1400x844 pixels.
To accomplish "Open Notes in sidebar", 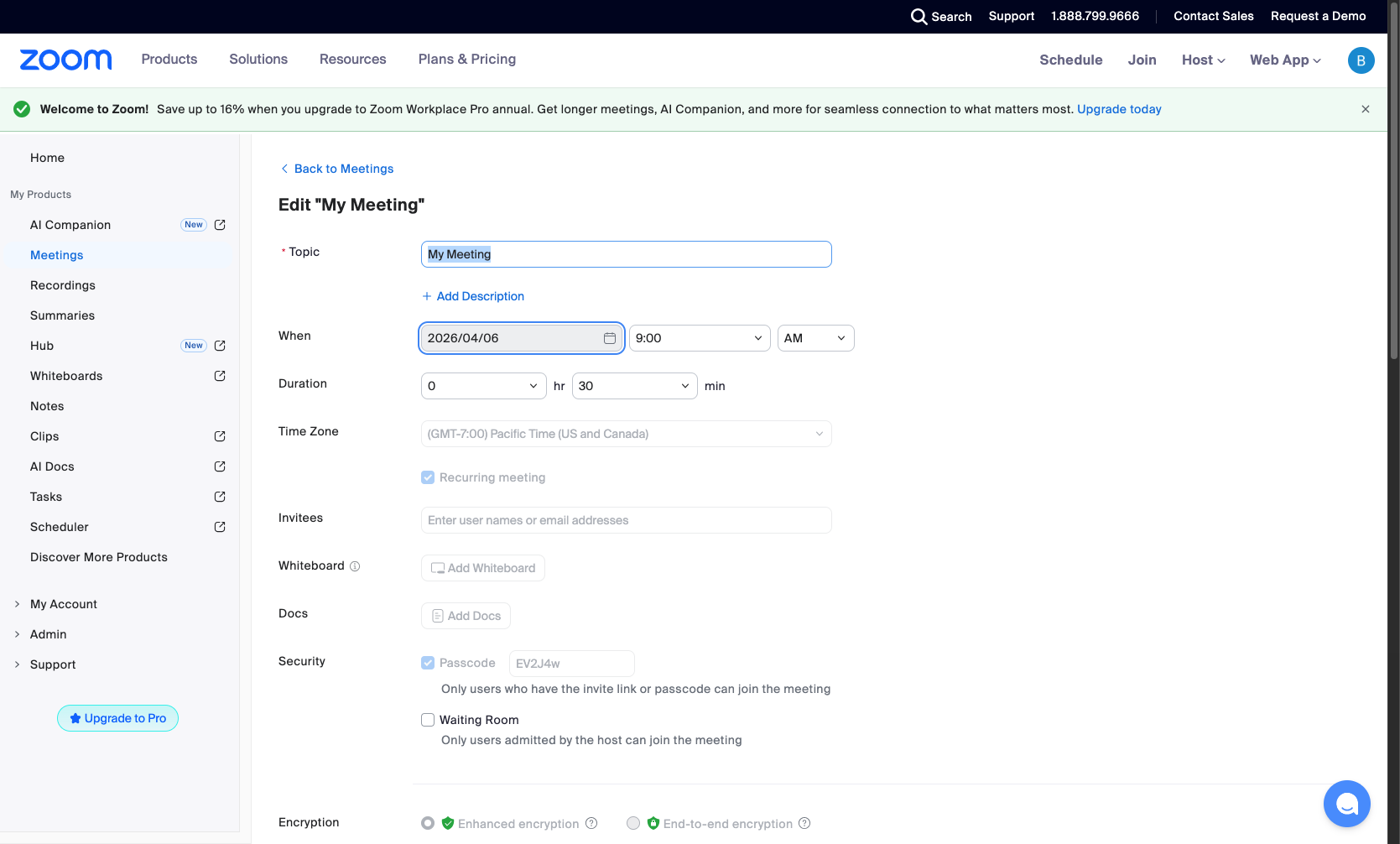I will point(47,406).
